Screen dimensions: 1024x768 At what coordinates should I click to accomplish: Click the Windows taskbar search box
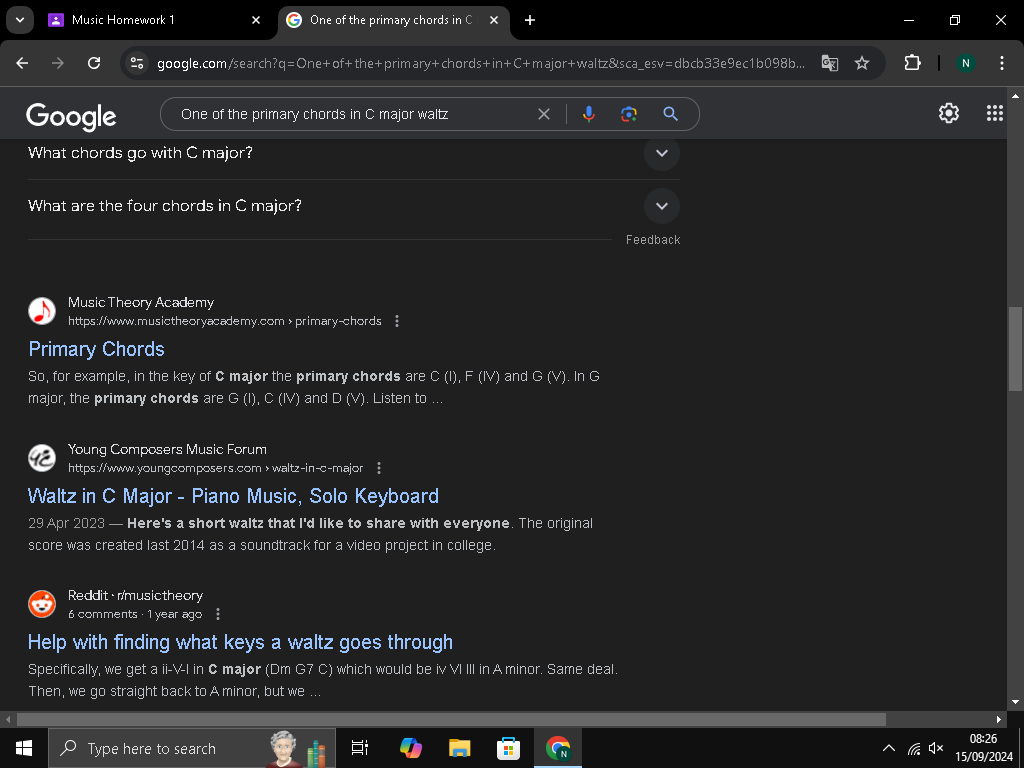pyautogui.click(x=192, y=748)
